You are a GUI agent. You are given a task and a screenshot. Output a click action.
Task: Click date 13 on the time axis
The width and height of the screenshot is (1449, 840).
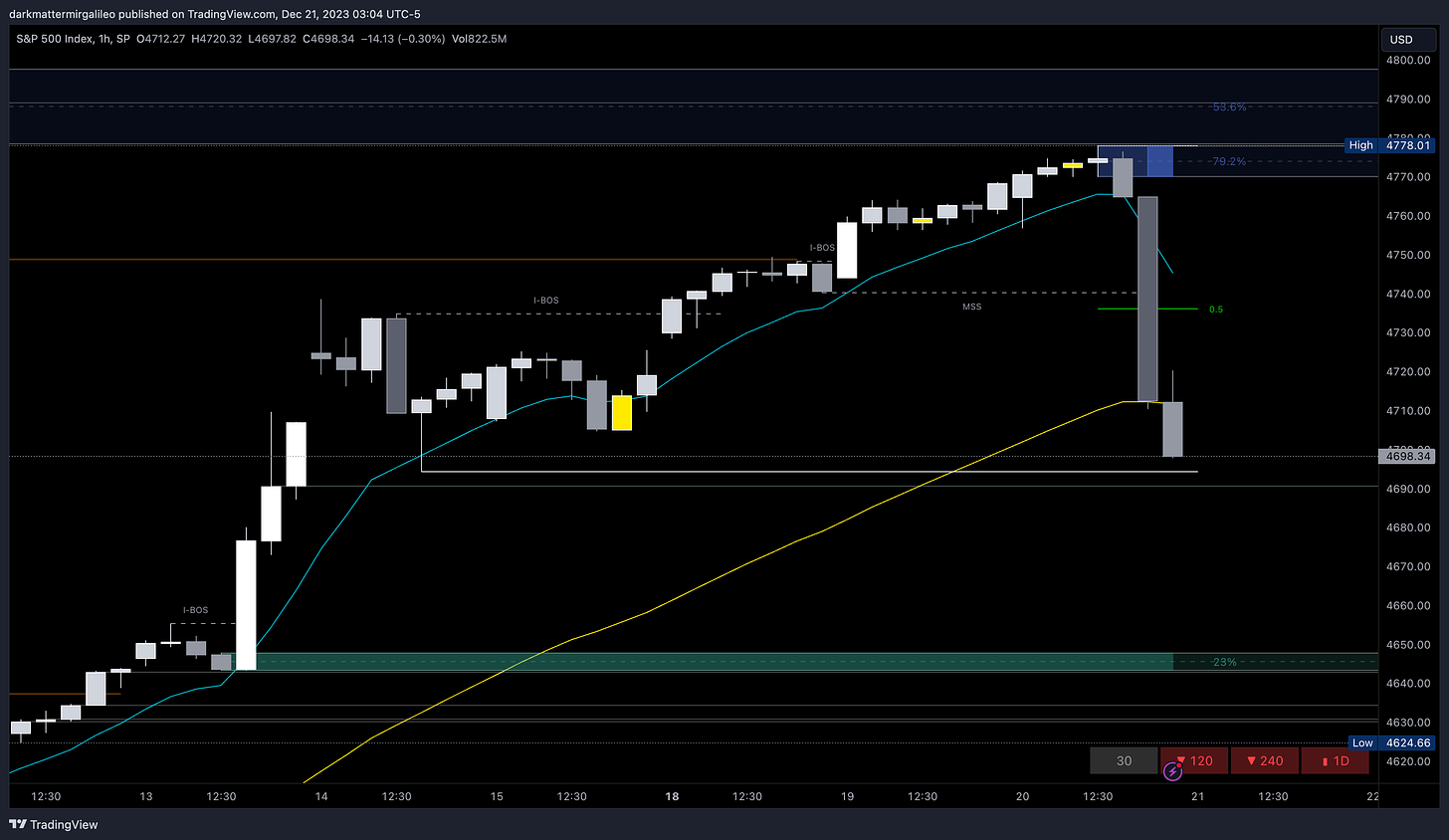pyautogui.click(x=146, y=796)
